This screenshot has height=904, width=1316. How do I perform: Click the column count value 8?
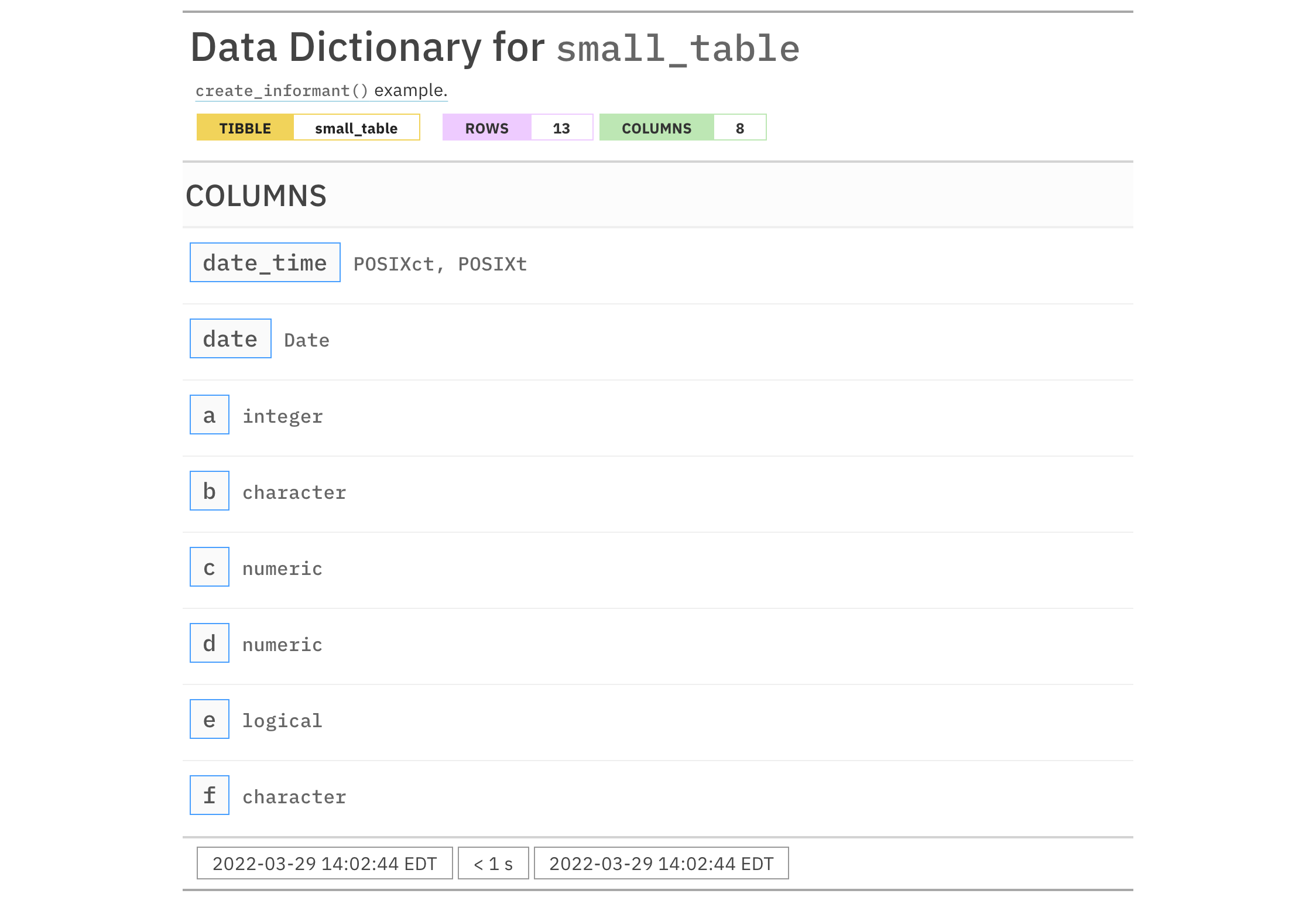coord(739,128)
